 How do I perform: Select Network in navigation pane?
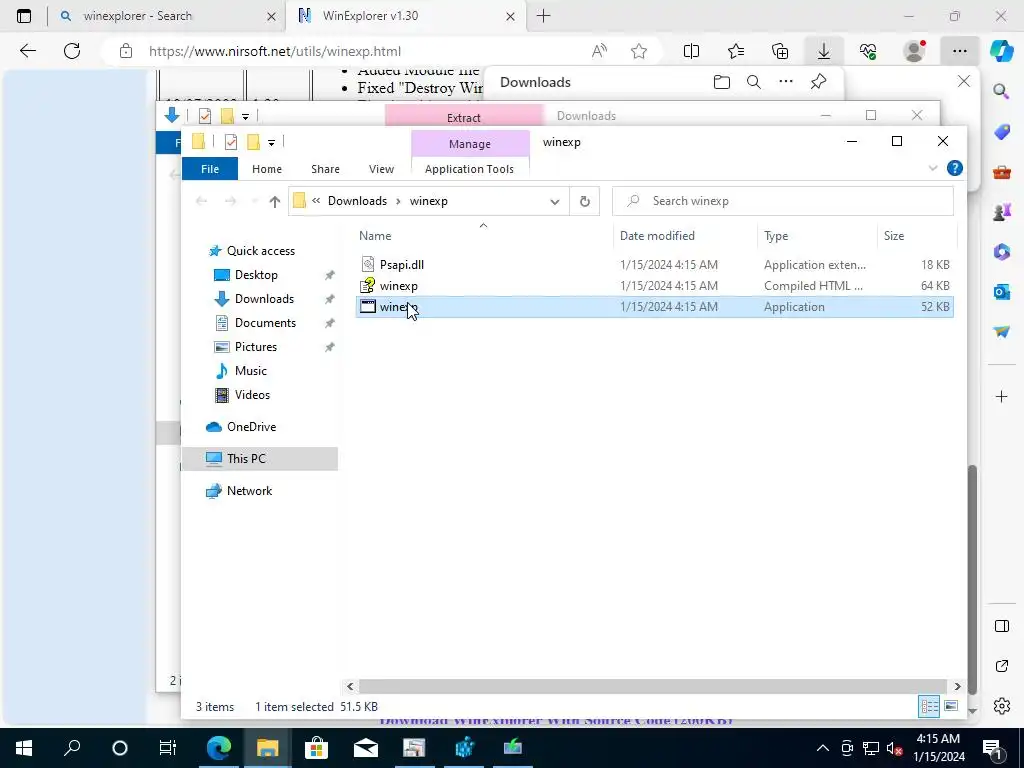coord(249,490)
